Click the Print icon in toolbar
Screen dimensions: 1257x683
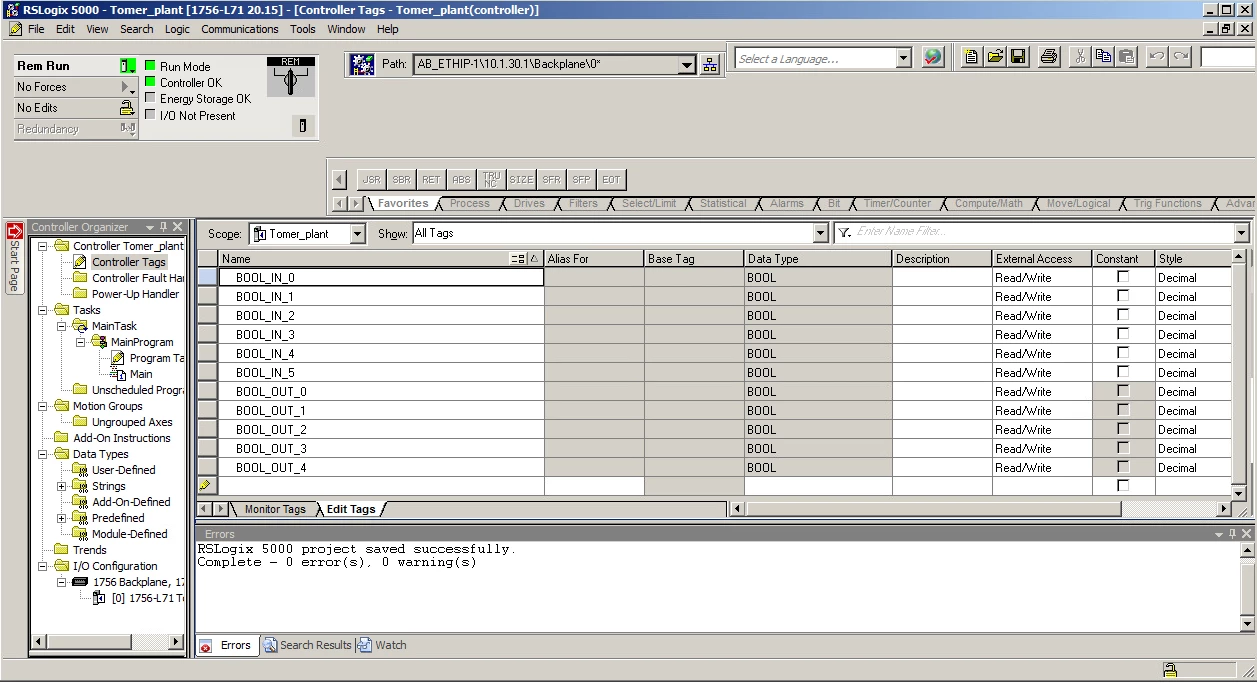point(1048,57)
